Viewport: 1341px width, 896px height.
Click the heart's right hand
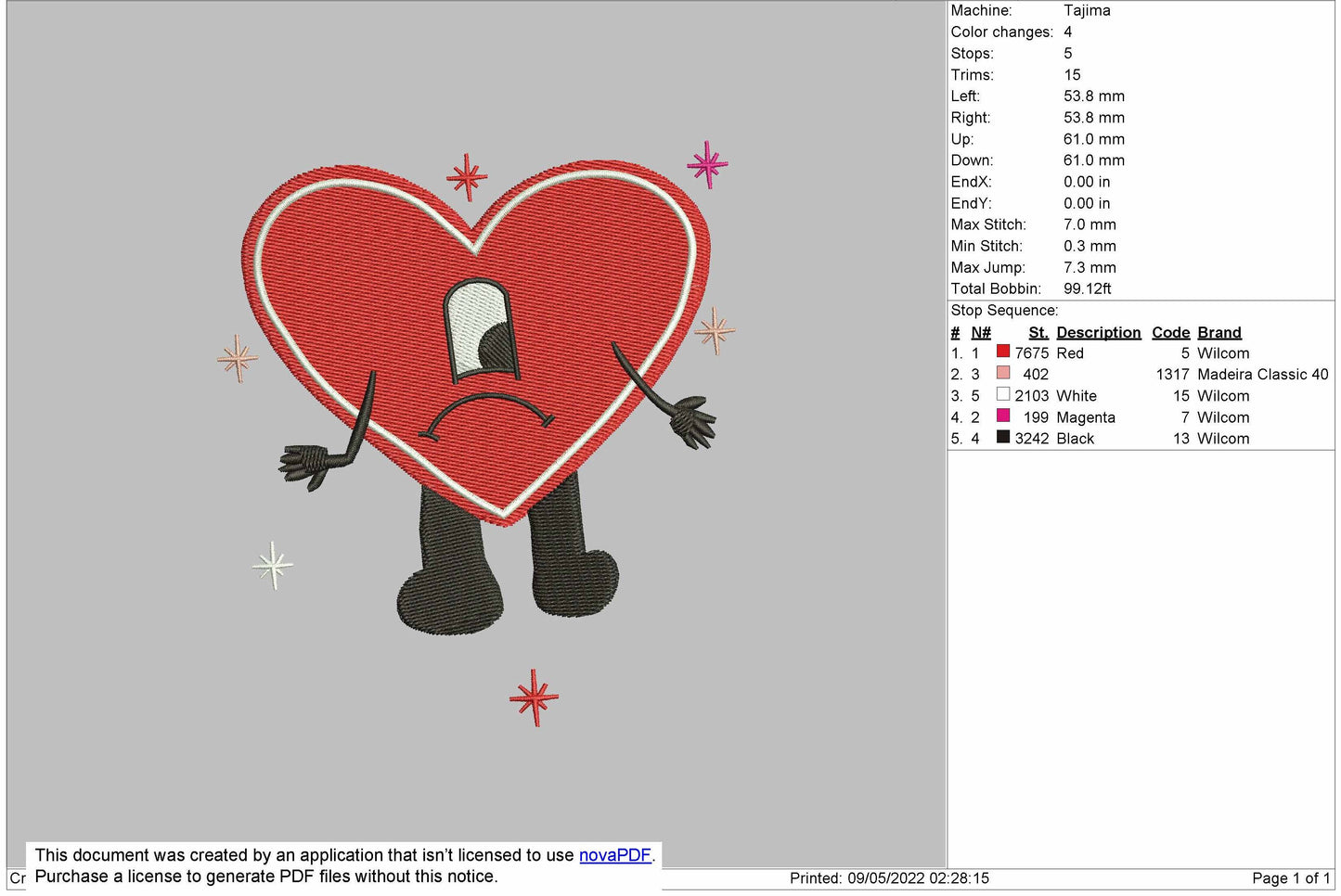pos(690,420)
